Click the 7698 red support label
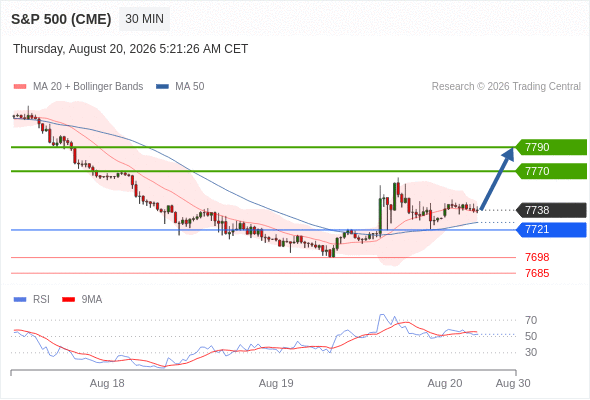The image size is (590, 400). click(x=537, y=257)
